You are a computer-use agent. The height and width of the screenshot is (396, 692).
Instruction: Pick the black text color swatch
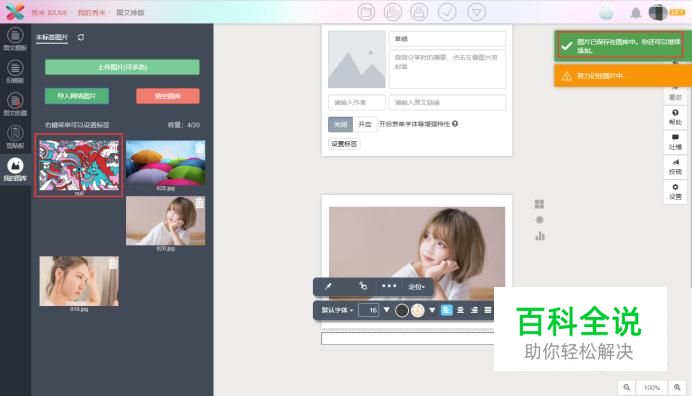tap(402, 310)
